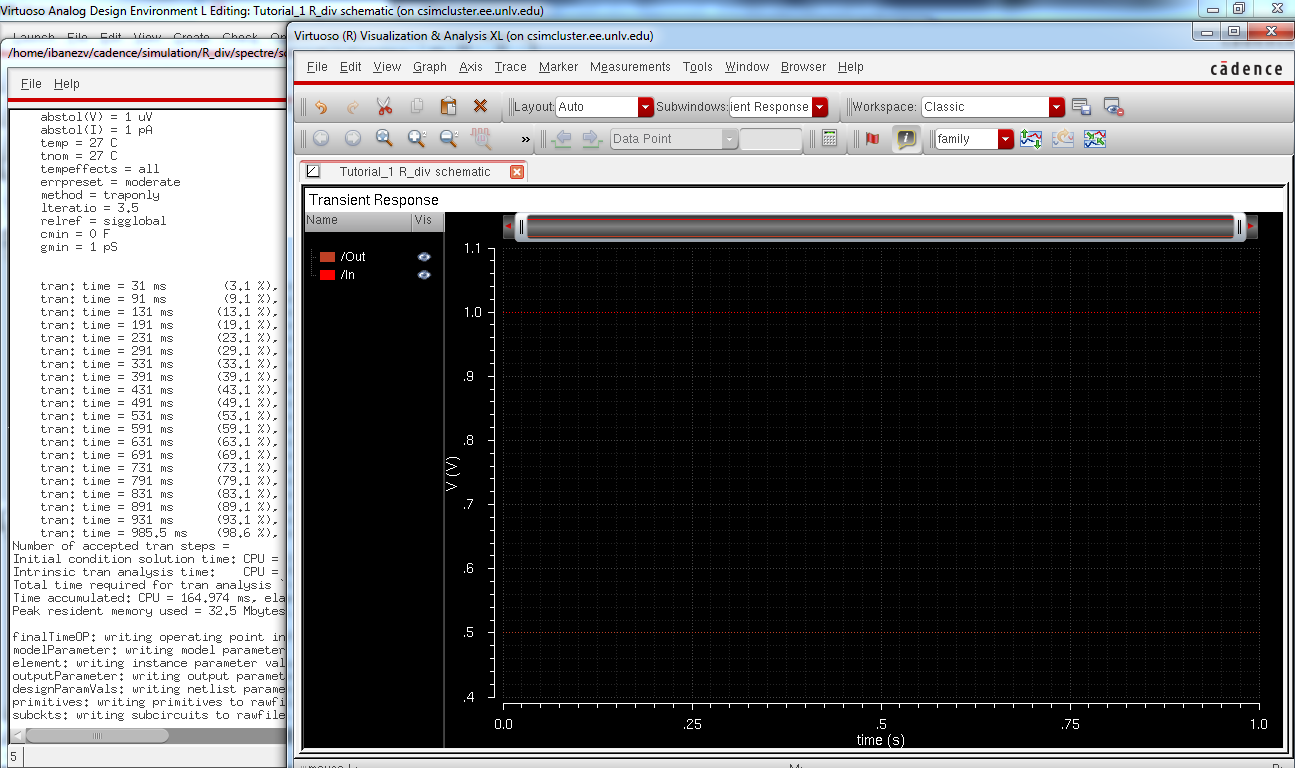The width and height of the screenshot is (1295, 768).
Task: Click the Redo arrow icon
Action: [353, 107]
